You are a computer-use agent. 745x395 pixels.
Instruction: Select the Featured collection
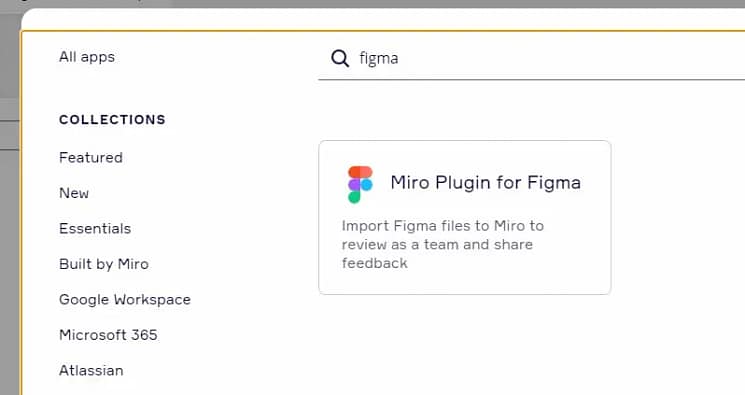click(x=91, y=157)
